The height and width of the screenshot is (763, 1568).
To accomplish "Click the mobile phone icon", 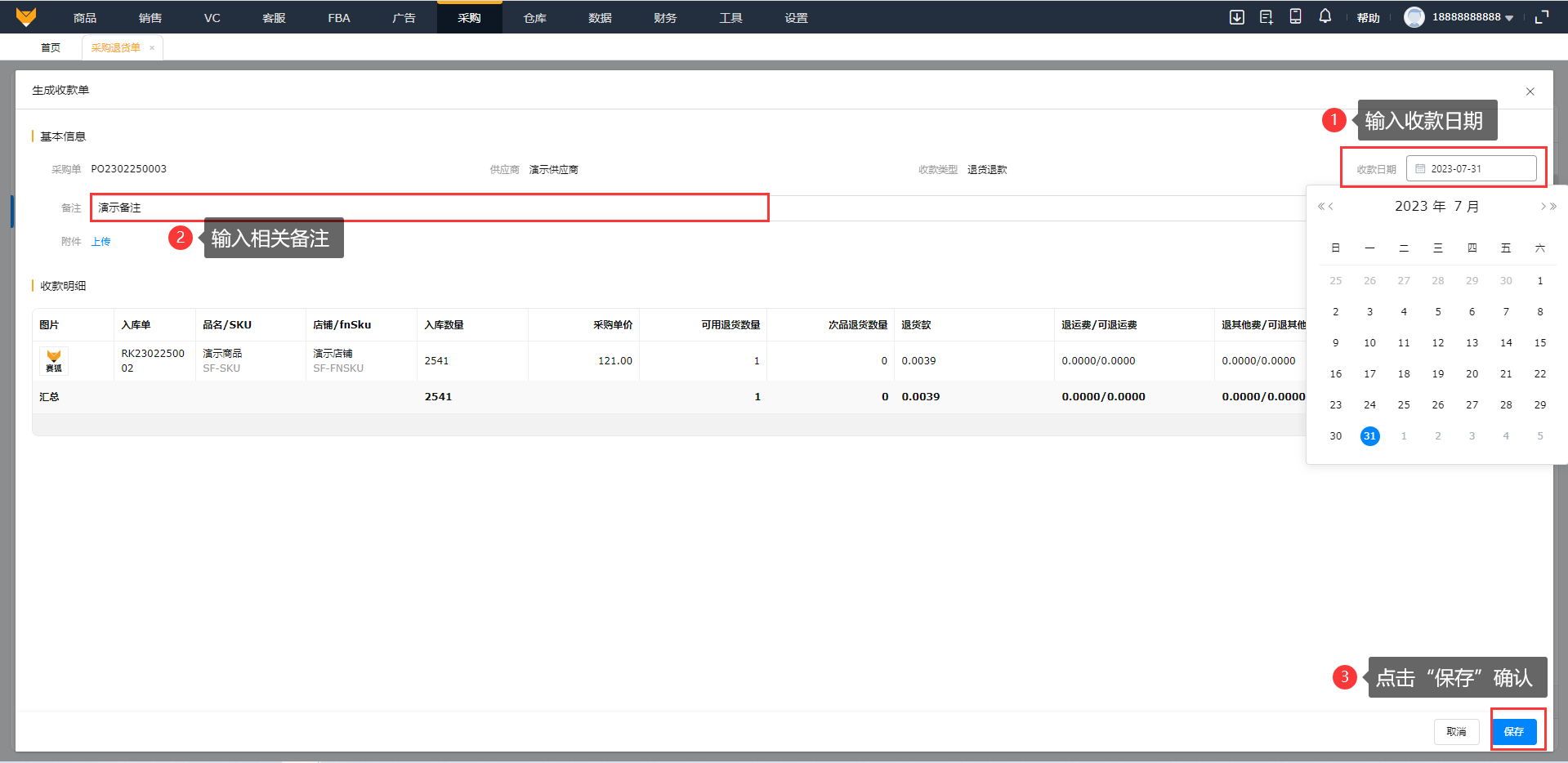I will tap(1295, 16).
